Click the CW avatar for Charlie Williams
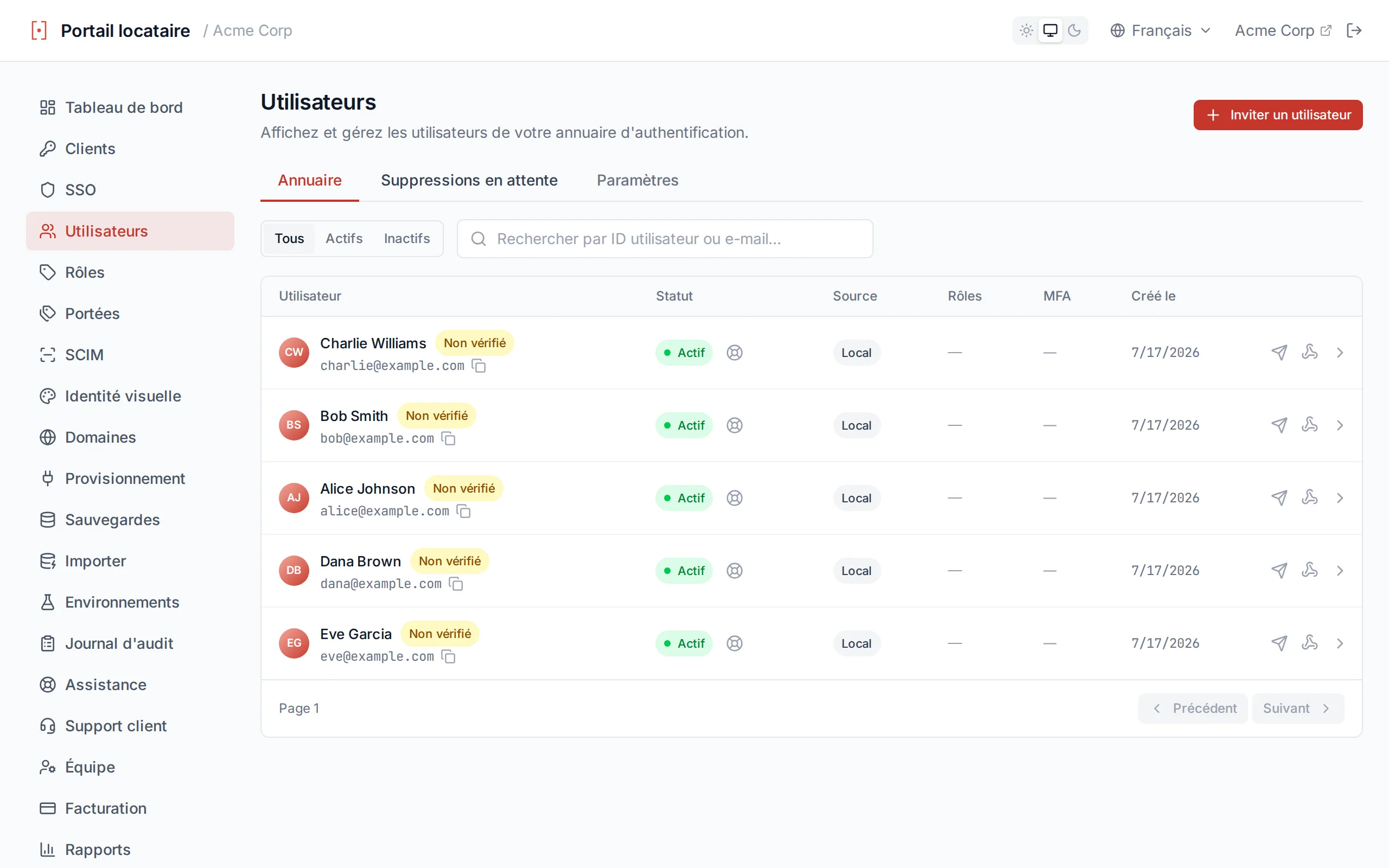Viewport: 1389px width, 868px height. point(294,353)
